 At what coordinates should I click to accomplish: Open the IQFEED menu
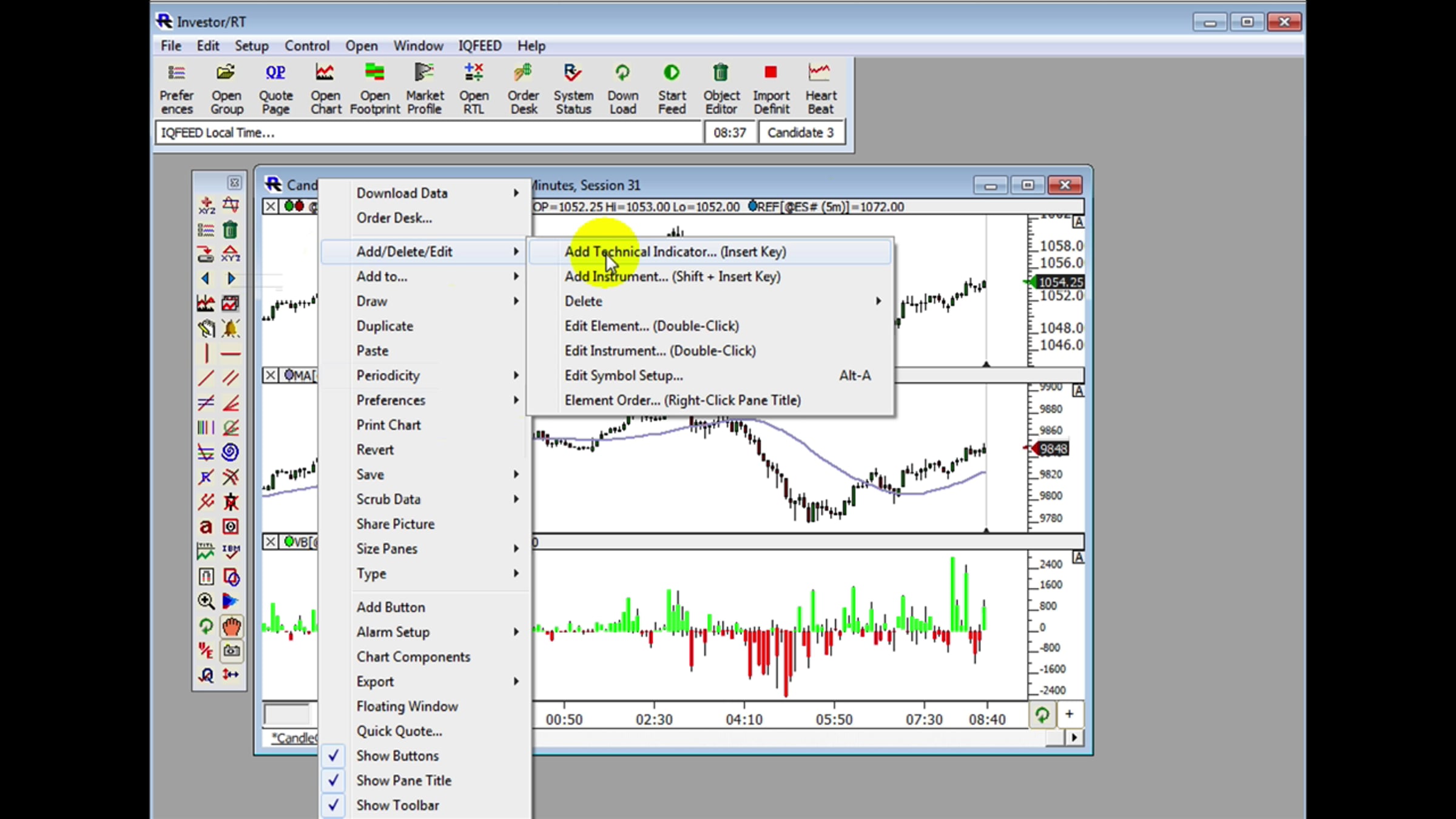pyautogui.click(x=479, y=45)
